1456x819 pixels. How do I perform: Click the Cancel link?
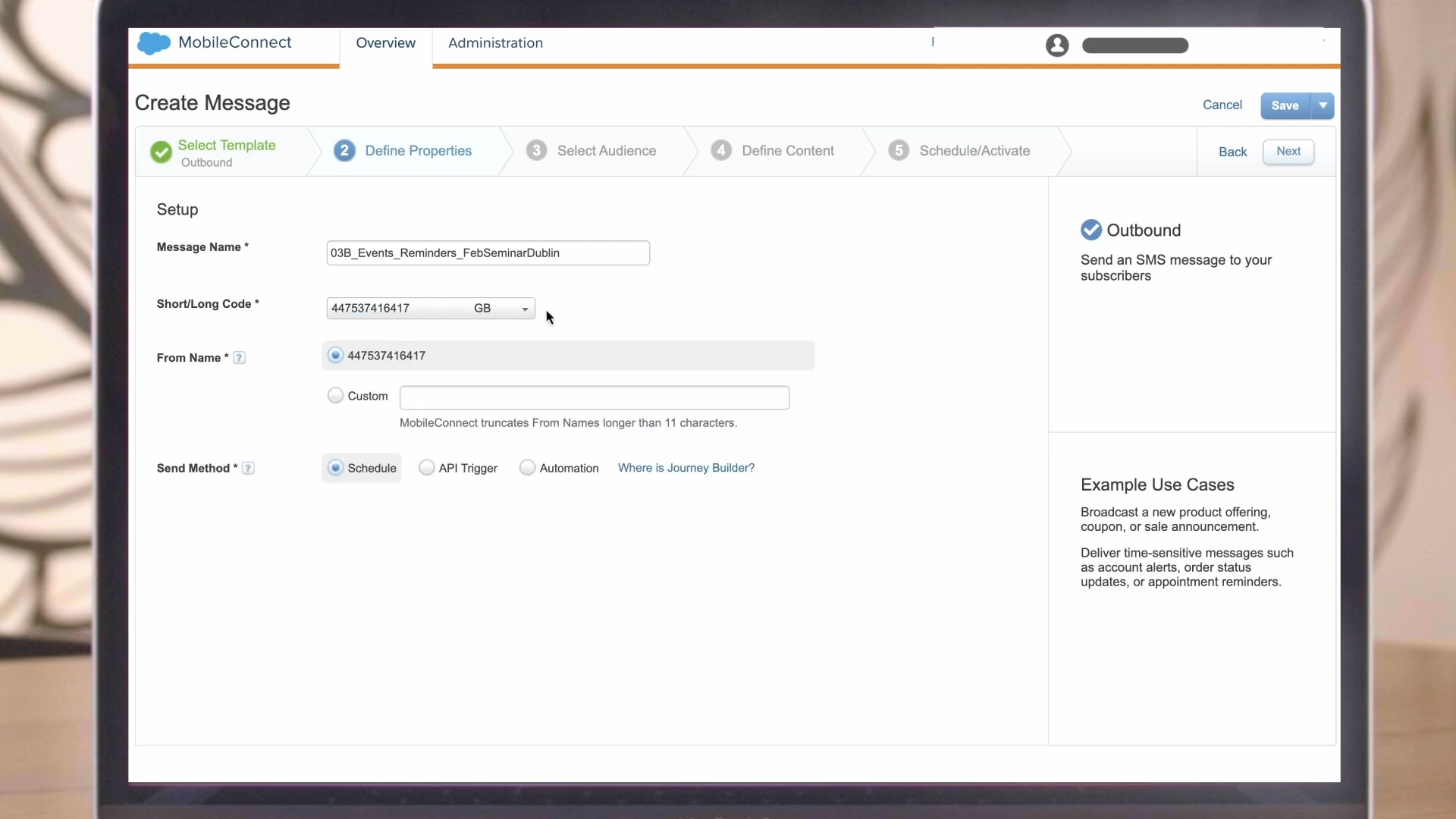1222,105
